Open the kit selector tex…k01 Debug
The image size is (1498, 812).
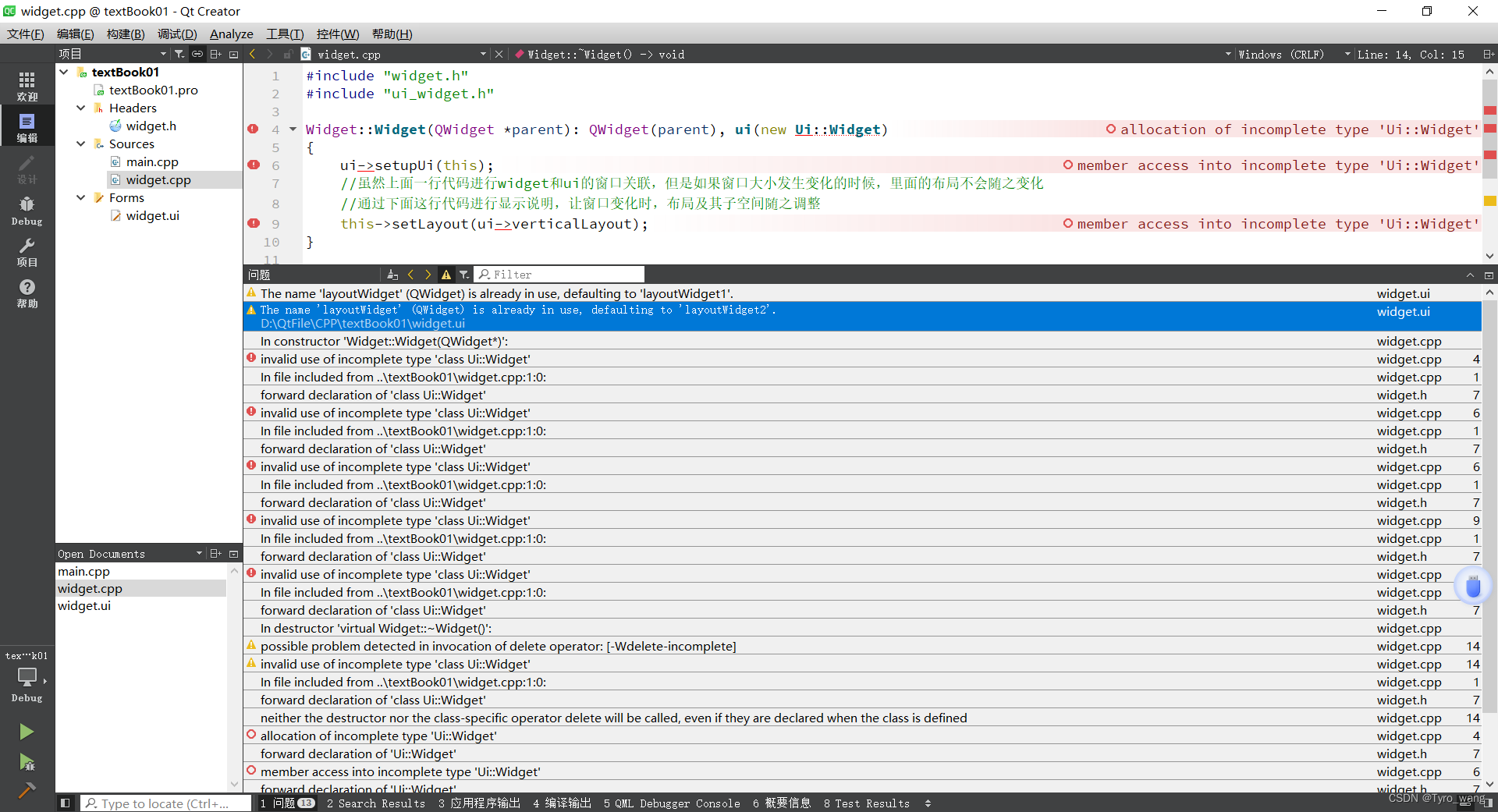(27, 676)
